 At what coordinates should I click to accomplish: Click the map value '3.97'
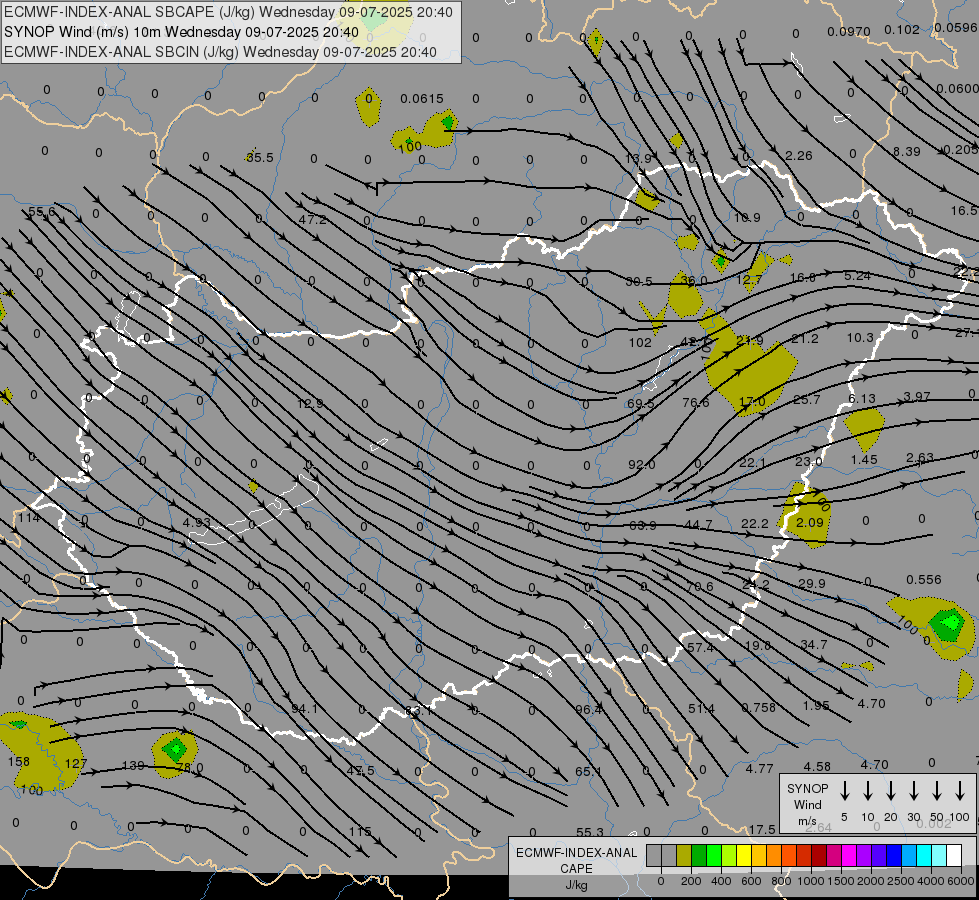pyautogui.click(x=917, y=397)
